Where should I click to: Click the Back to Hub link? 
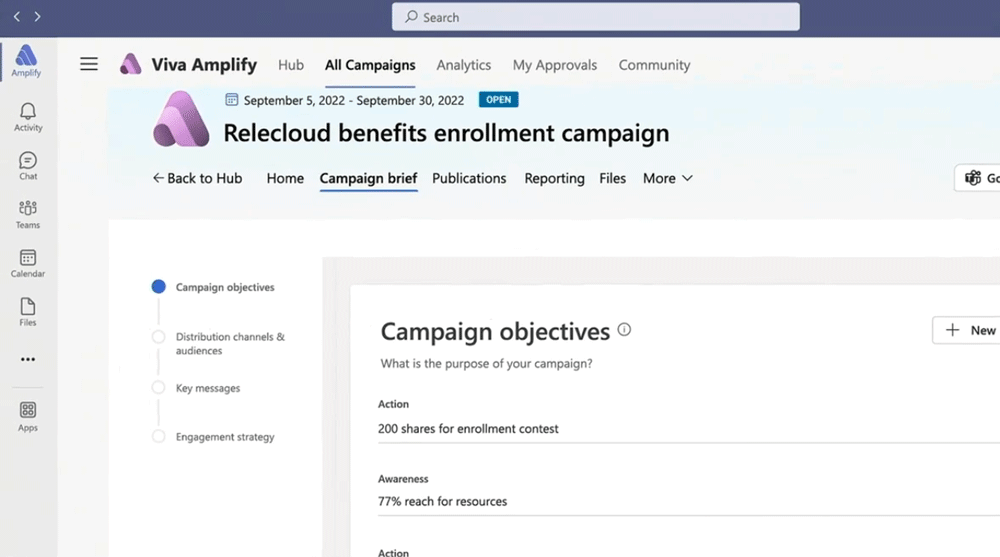pyautogui.click(x=197, y=179)
